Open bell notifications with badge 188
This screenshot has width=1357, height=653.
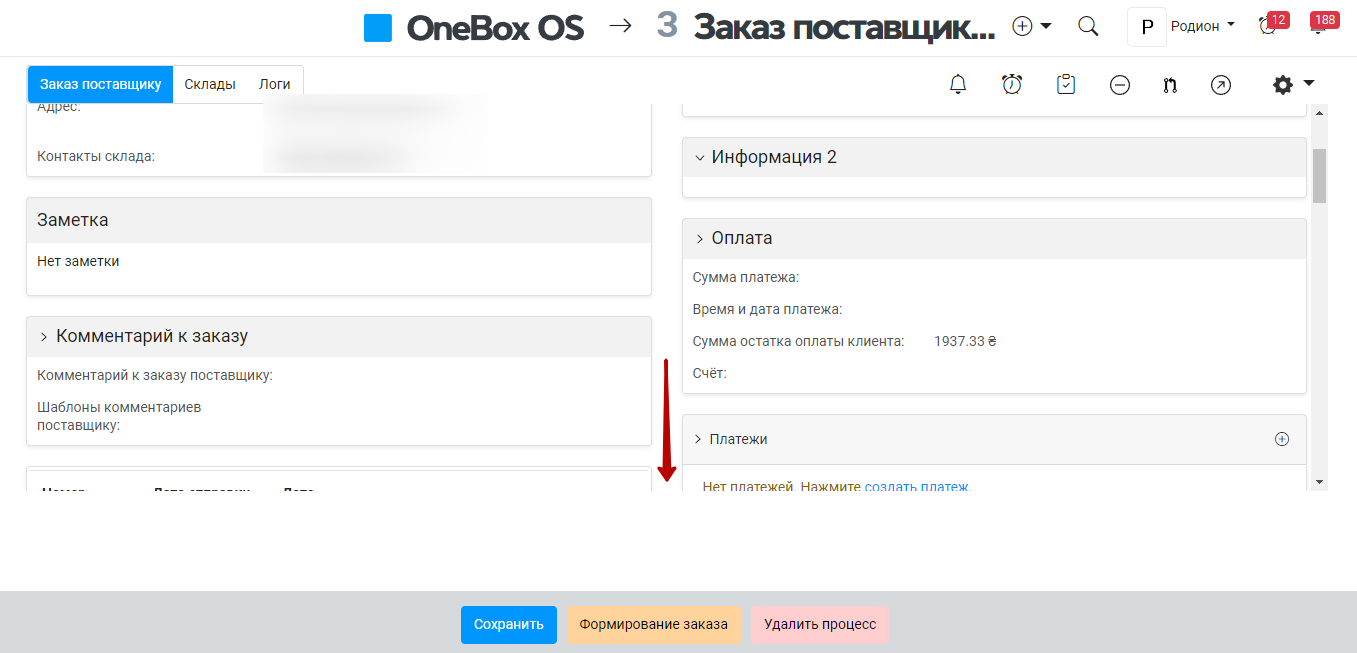[1319, 27]
